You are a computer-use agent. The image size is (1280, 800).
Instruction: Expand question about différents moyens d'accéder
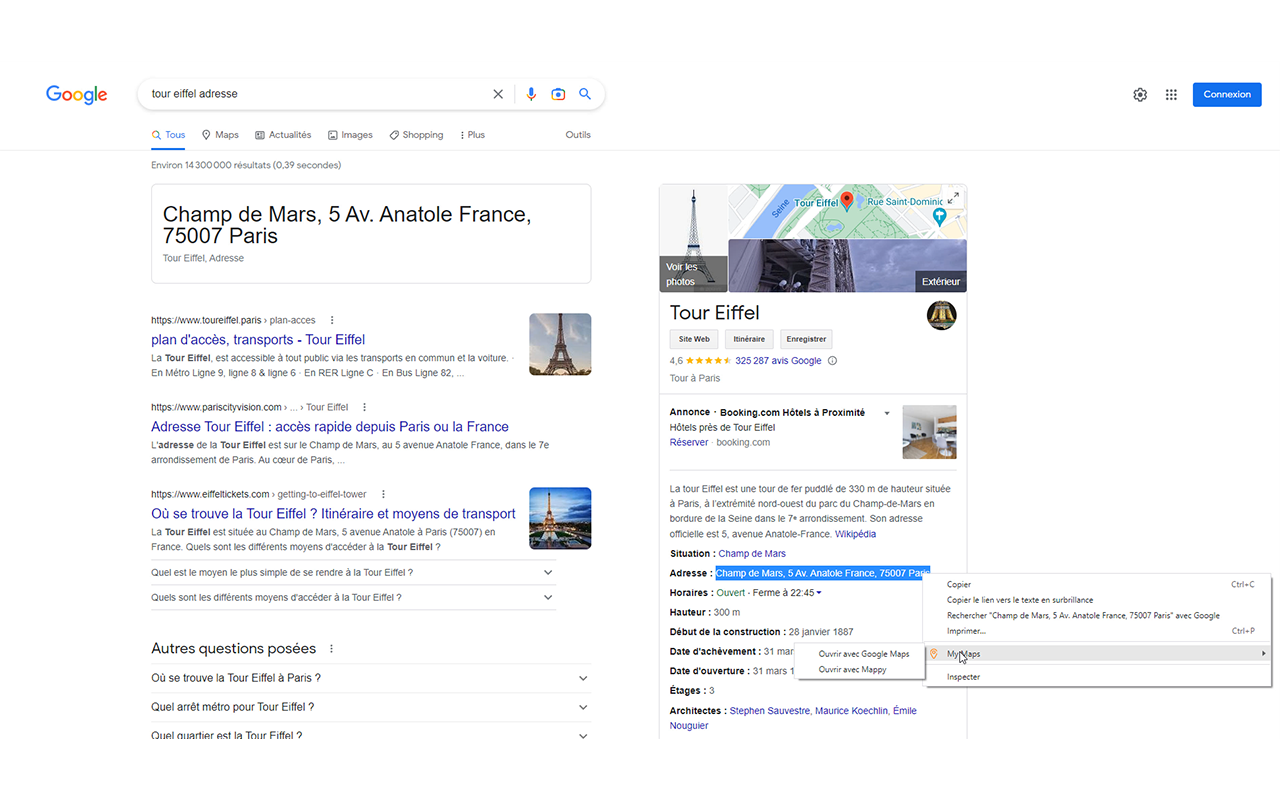click(353, 597)
